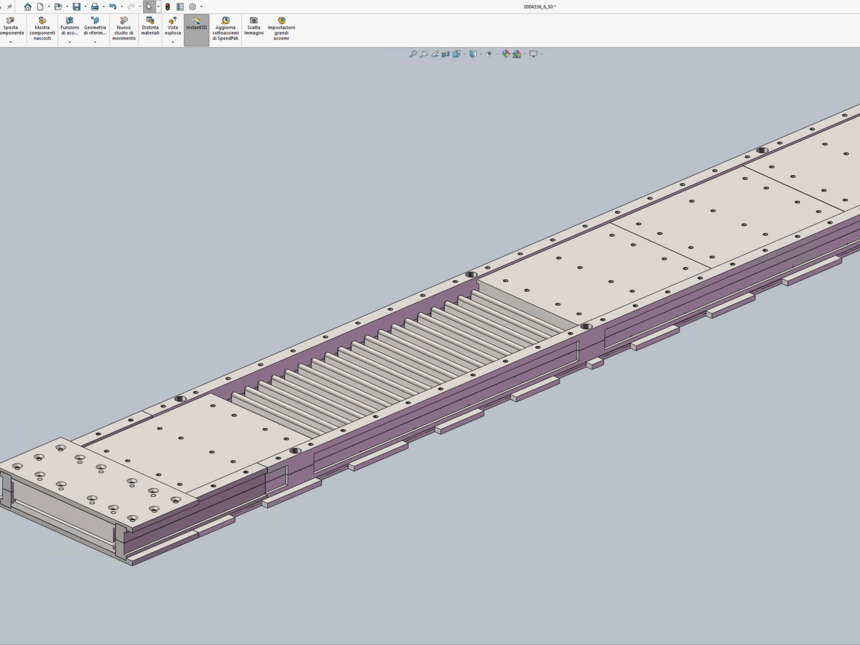Click Nuovo studio di movimento
The height and width of the screenshot is (645, 860).
point(124,28)
